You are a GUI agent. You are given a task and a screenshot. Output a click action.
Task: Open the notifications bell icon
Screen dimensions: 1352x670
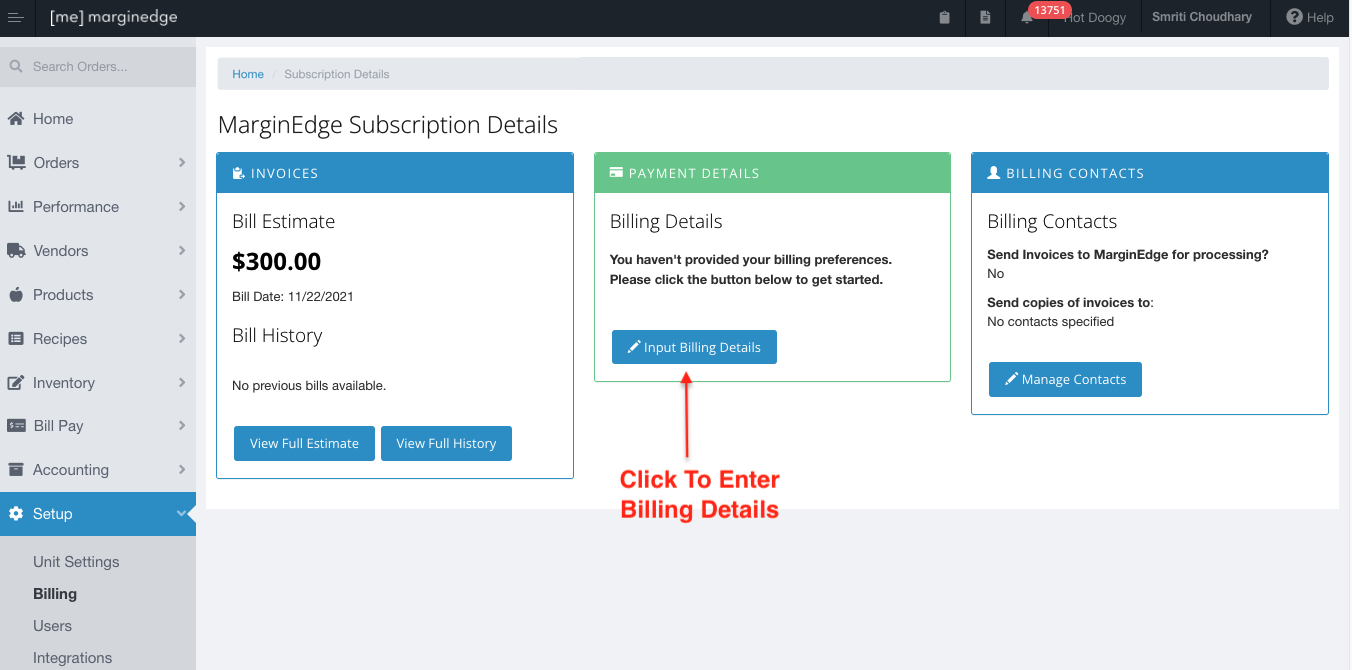tap(1027, 18)
